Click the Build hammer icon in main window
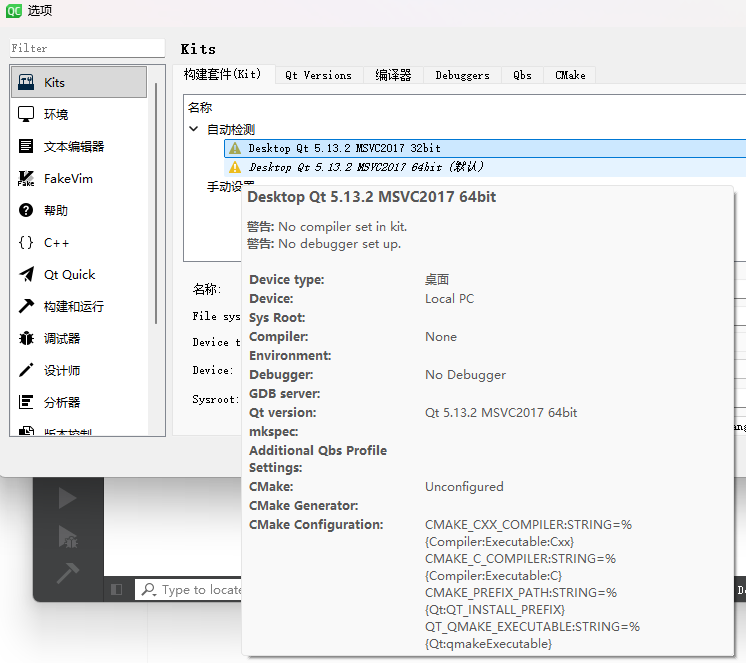The width and height of the screenshot is (746, 663). coord(68,573)
